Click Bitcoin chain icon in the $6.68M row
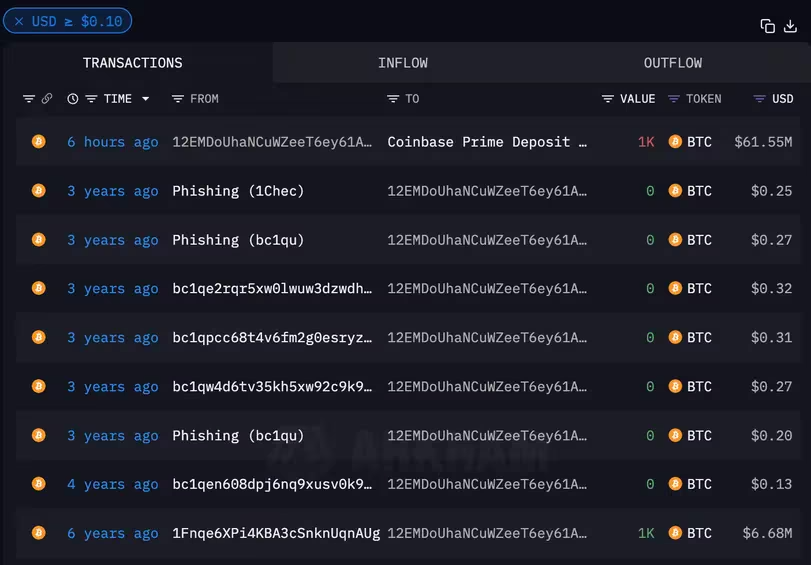This screenshot has height=565, width=811. [x=39, y=534]
